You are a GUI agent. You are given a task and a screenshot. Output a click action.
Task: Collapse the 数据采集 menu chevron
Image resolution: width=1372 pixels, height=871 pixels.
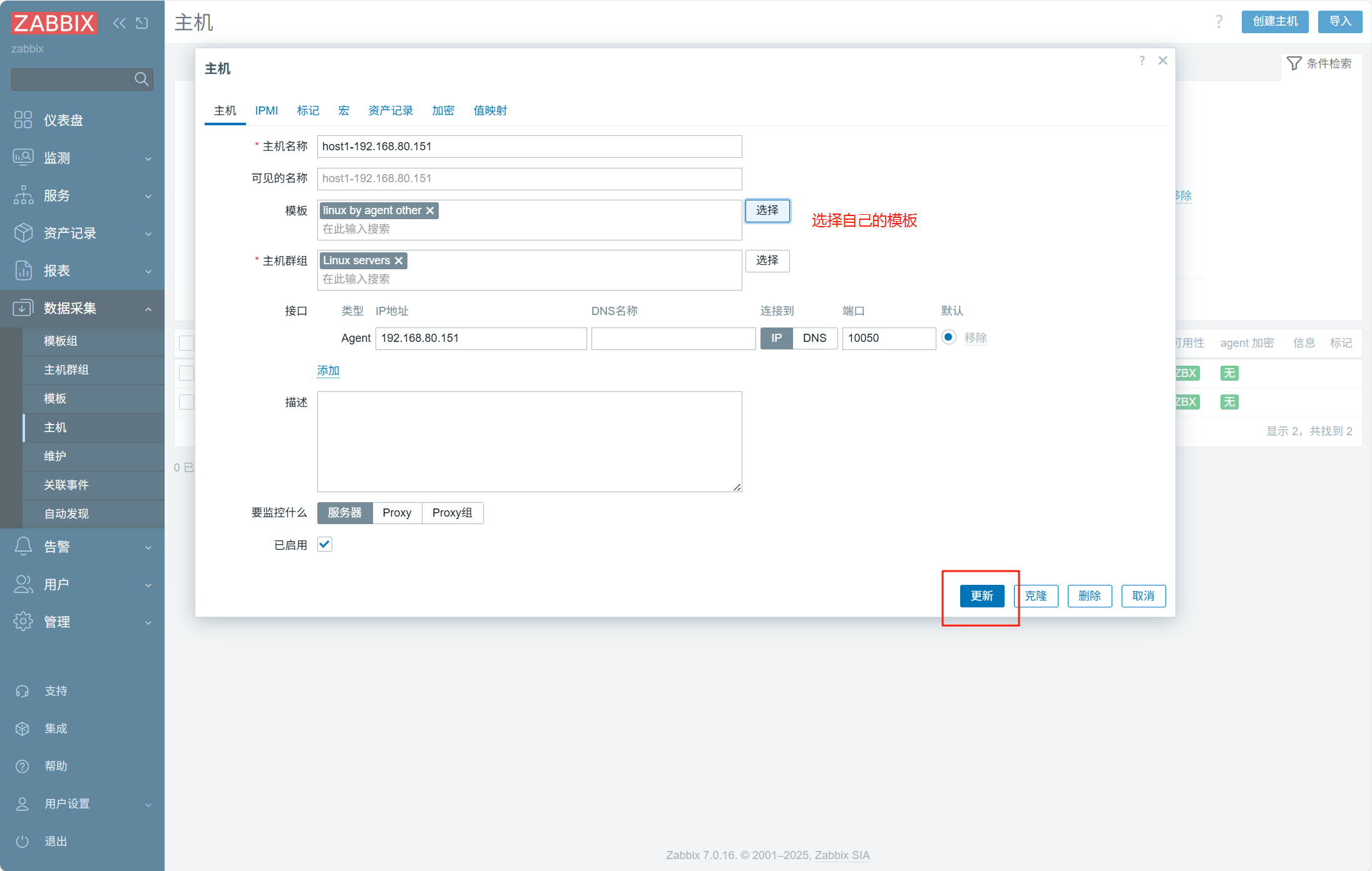pyautogui.click(x=148, y=309)
